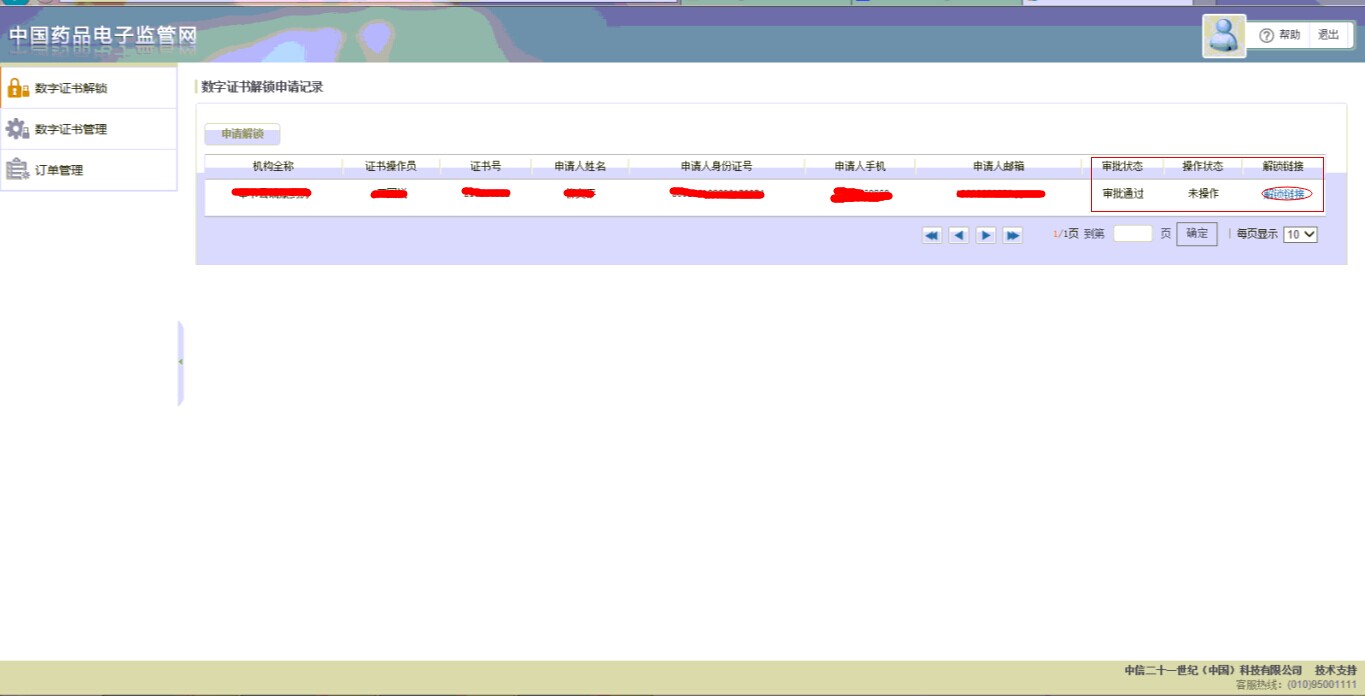Click the user avatar icon
Viewport: 1365px width, 696px height.
coord(1223,36)
